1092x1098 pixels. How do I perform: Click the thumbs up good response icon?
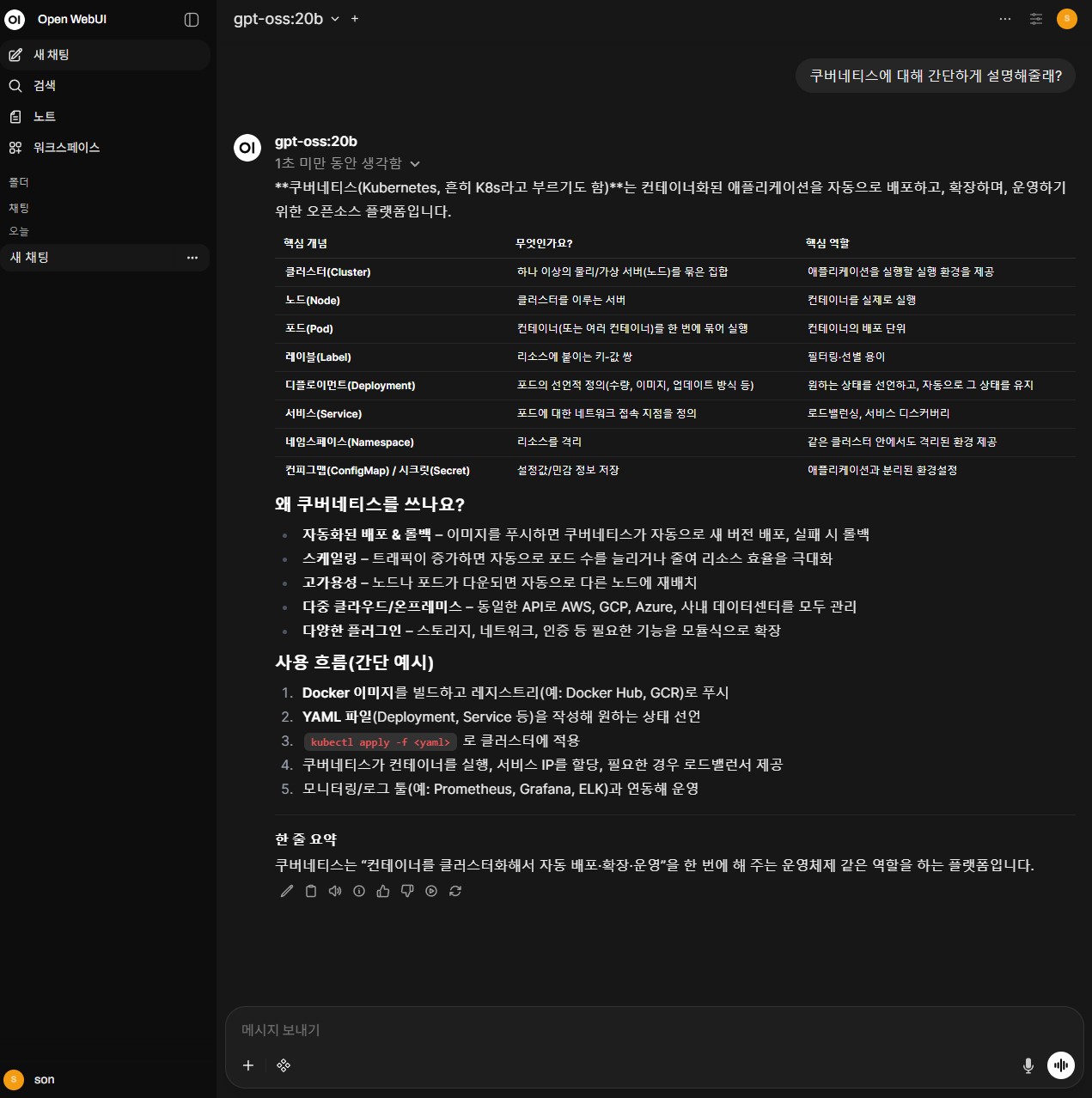point(383,891)
